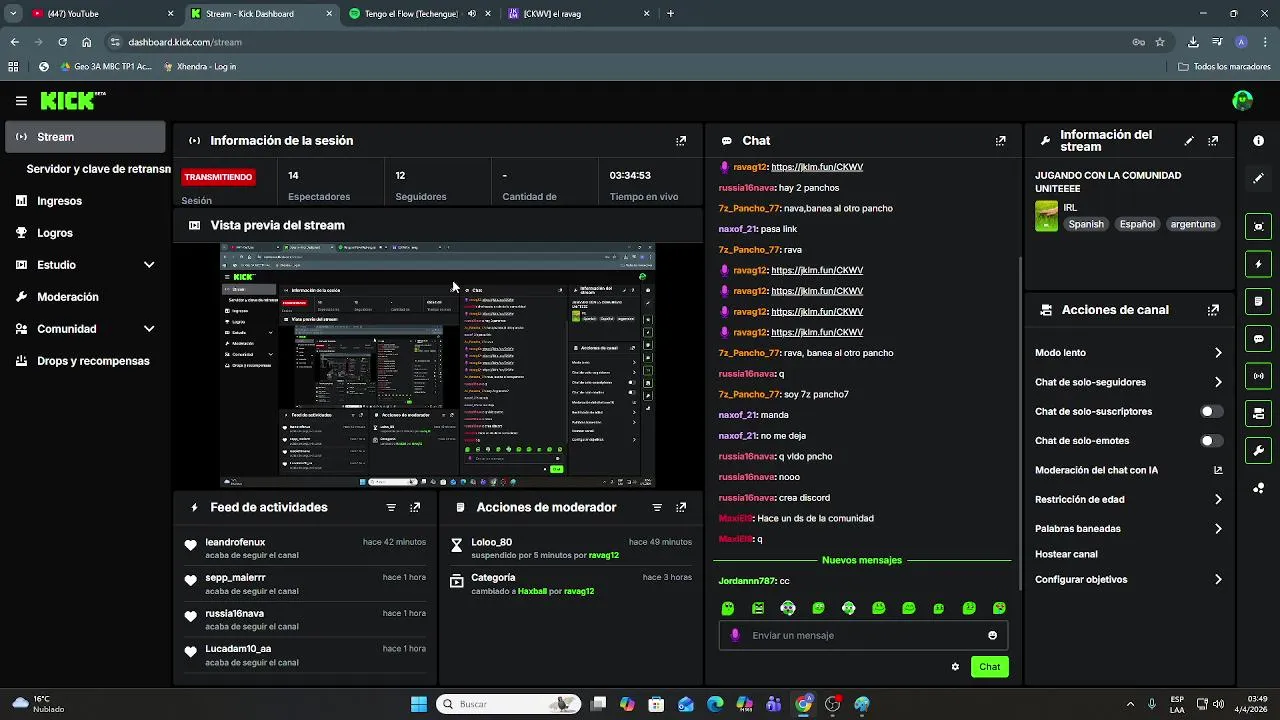Open Chat de solo-seguidores options arrow
The image size is (1280, 720).
(x=1218, y=382)
